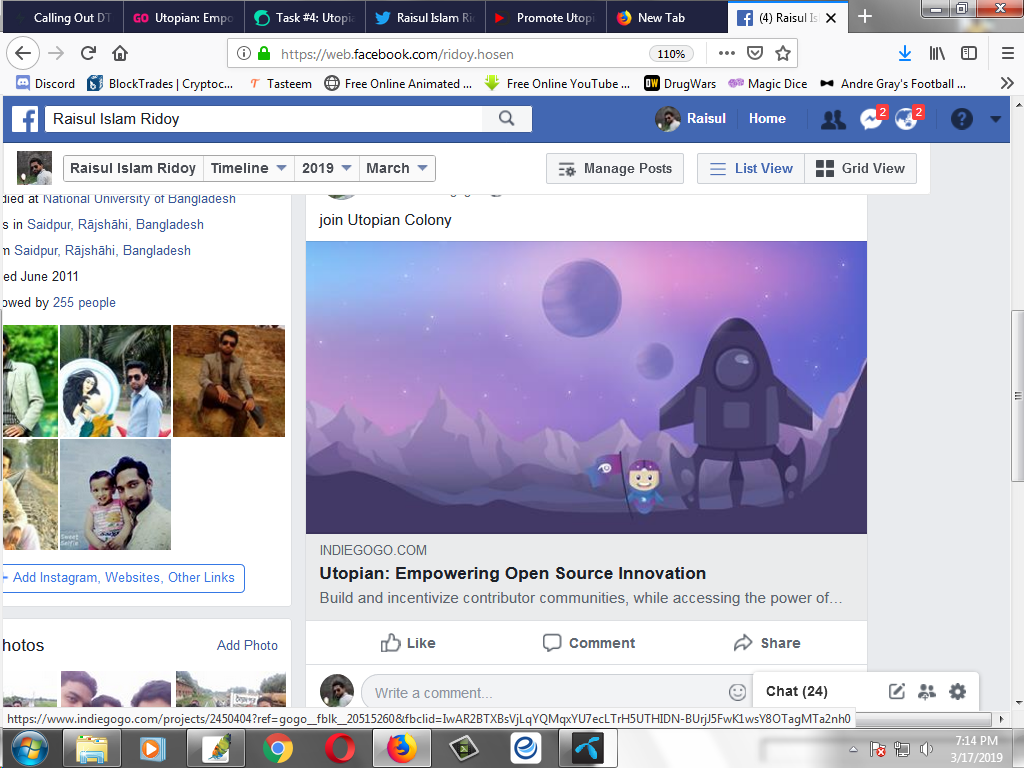Click the Write a comment field
The width and height of the screenshot is (1024, 768).
(555, 692)
